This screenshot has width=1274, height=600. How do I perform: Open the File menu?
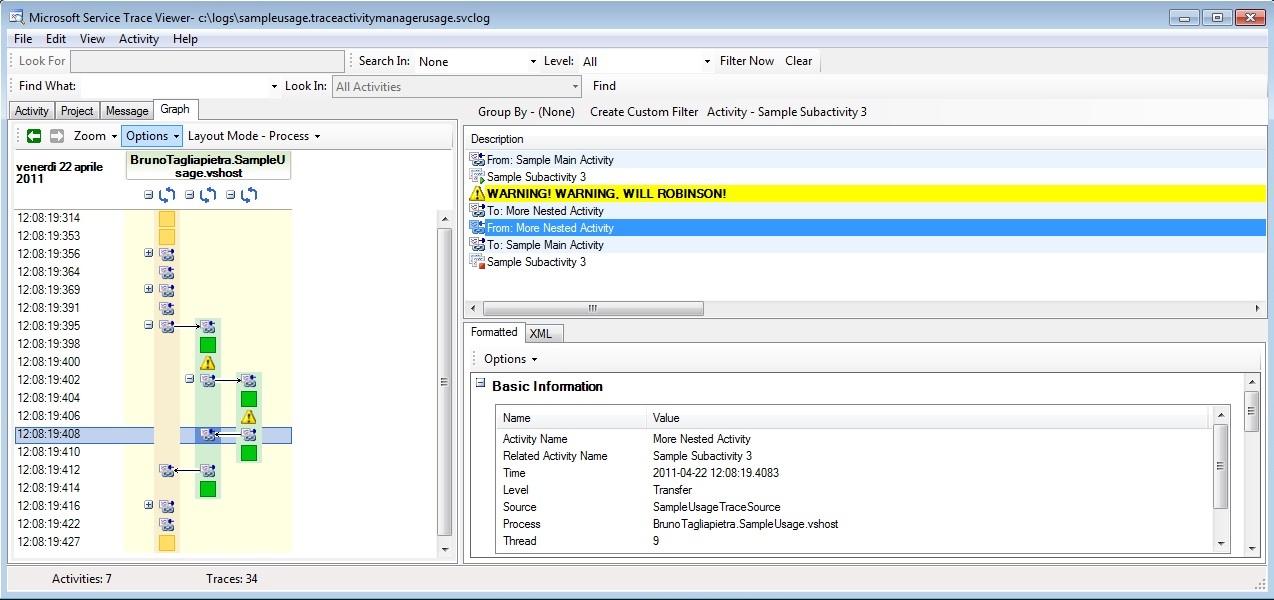tap(23, 39)
